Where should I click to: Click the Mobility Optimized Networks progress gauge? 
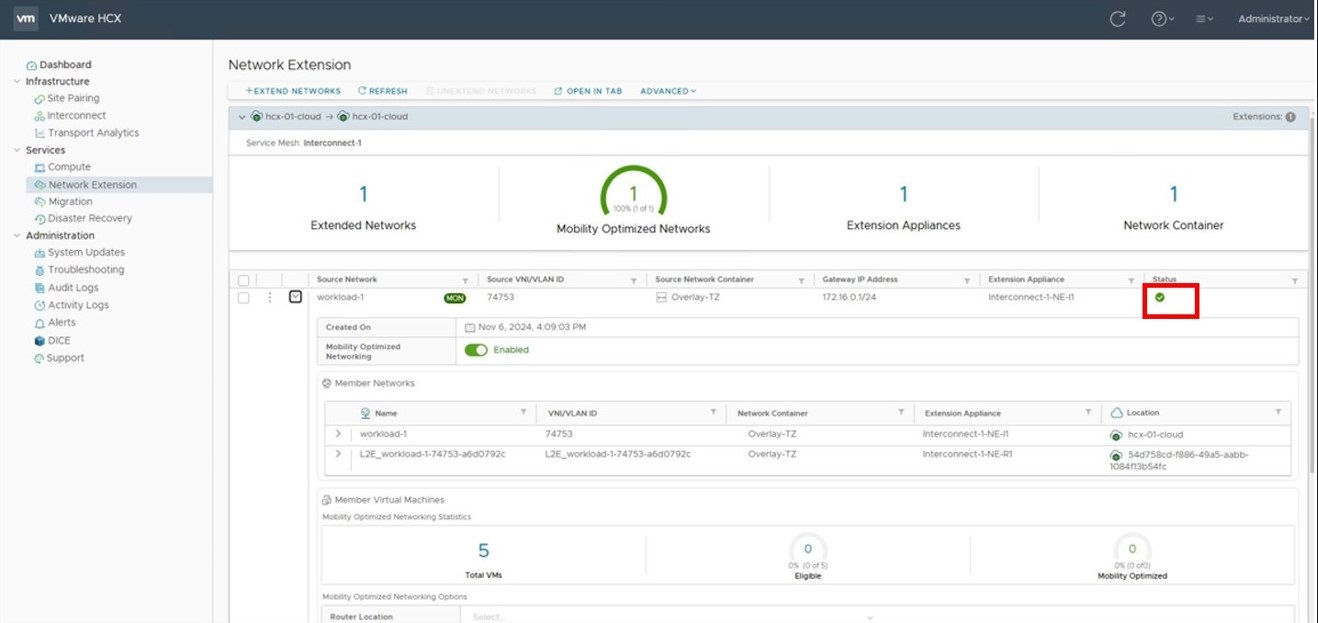[633, 193]
